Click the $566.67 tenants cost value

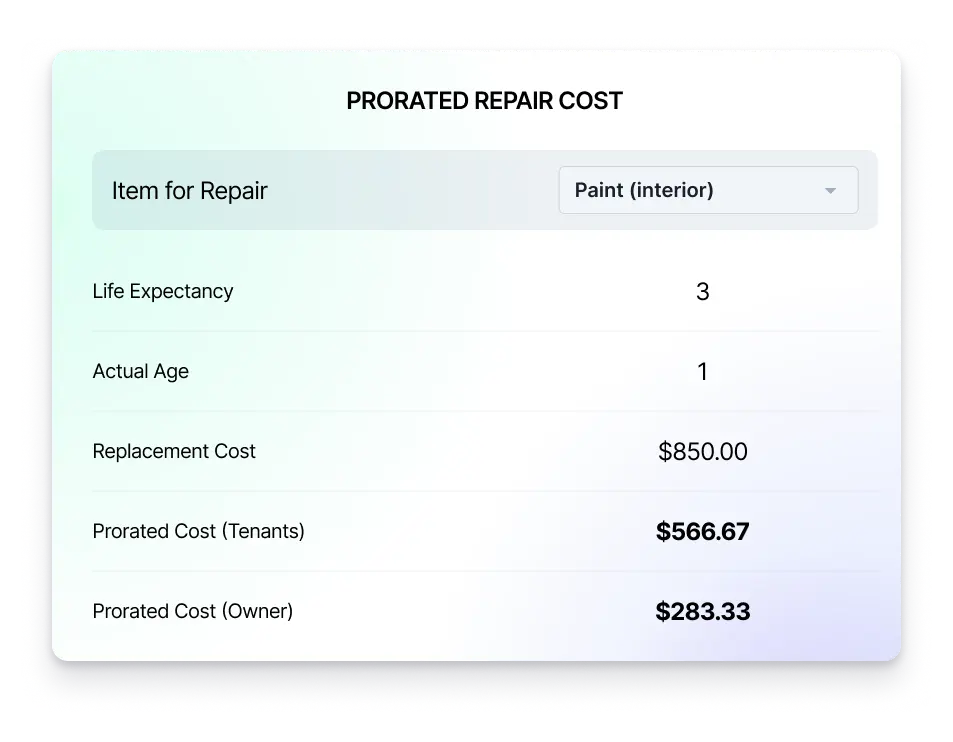[x=703, y=531]
